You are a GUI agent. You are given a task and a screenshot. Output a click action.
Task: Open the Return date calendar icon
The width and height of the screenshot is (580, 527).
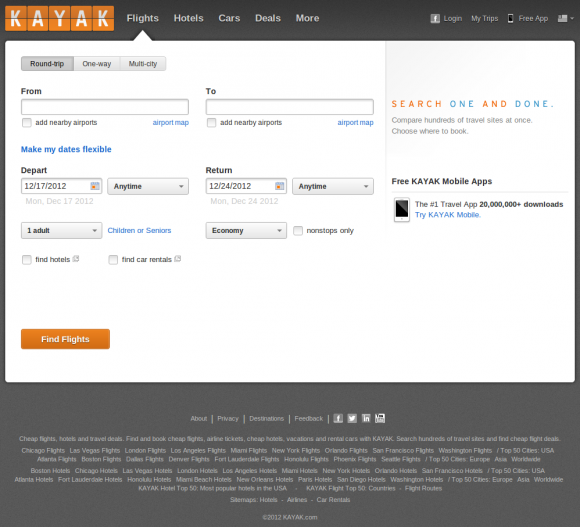(x=280, y=186)
